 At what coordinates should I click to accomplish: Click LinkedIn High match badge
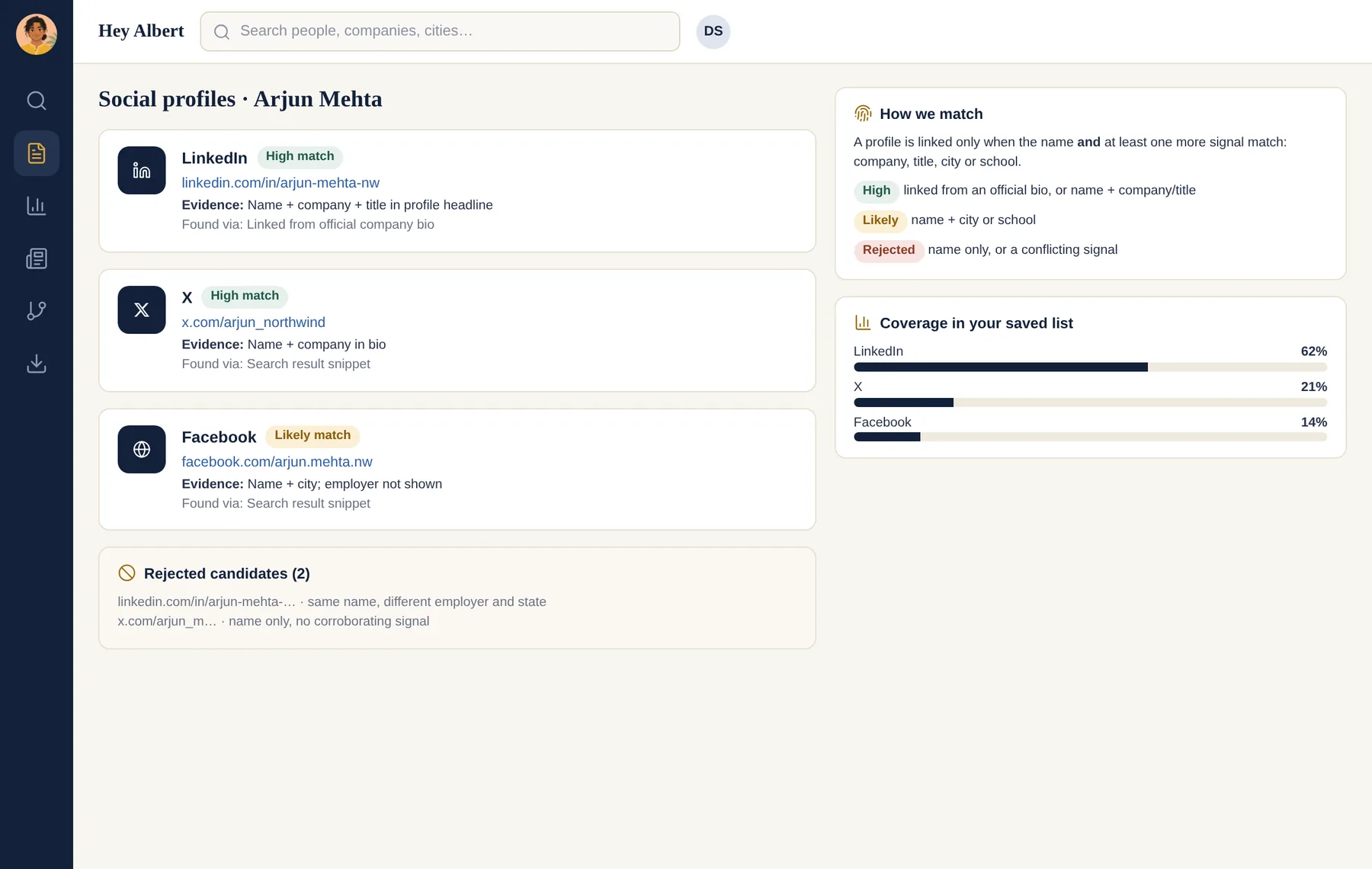click(x=300, y=156)
